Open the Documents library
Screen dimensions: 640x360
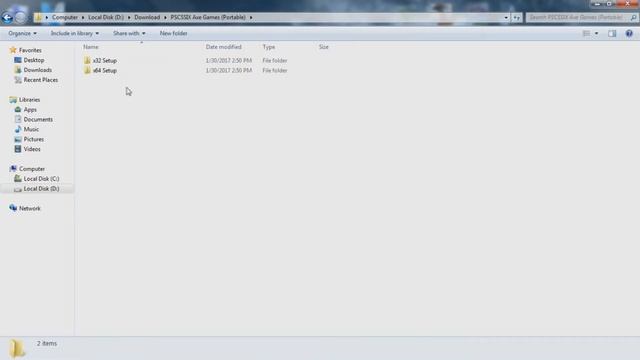click(x=38, y=120)
